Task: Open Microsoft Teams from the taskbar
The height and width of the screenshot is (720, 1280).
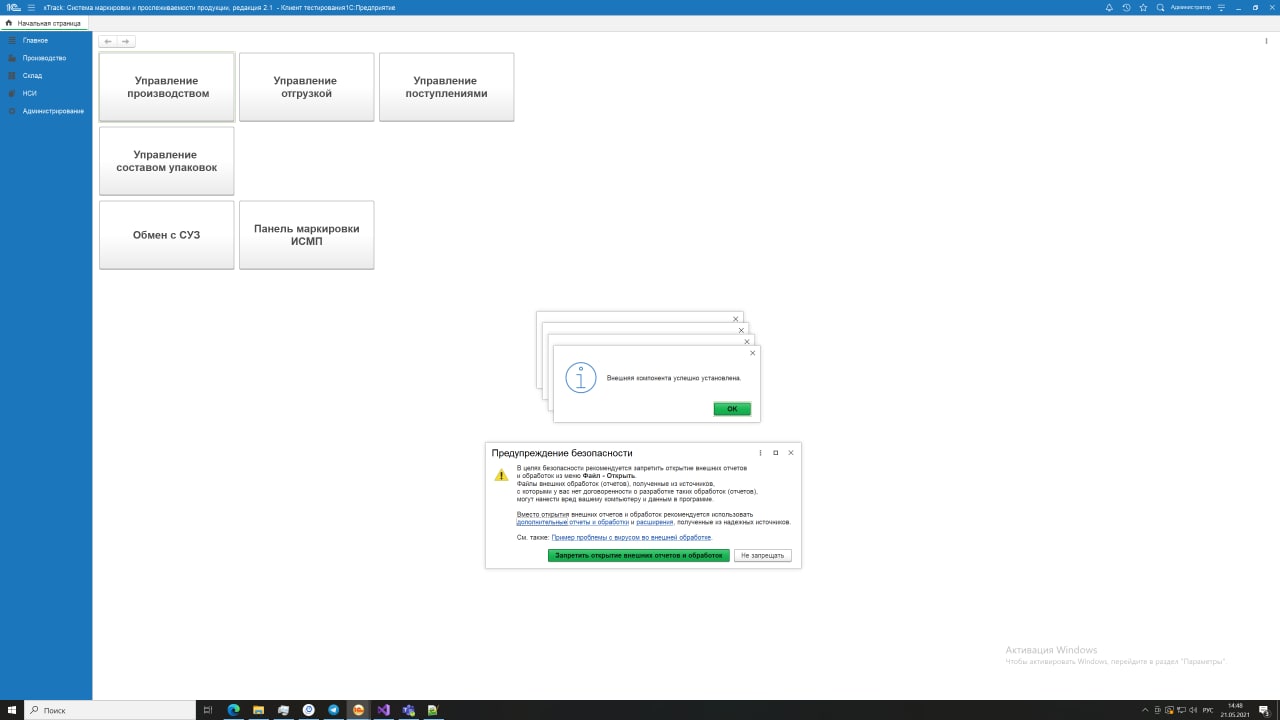Action: (408, 710)
